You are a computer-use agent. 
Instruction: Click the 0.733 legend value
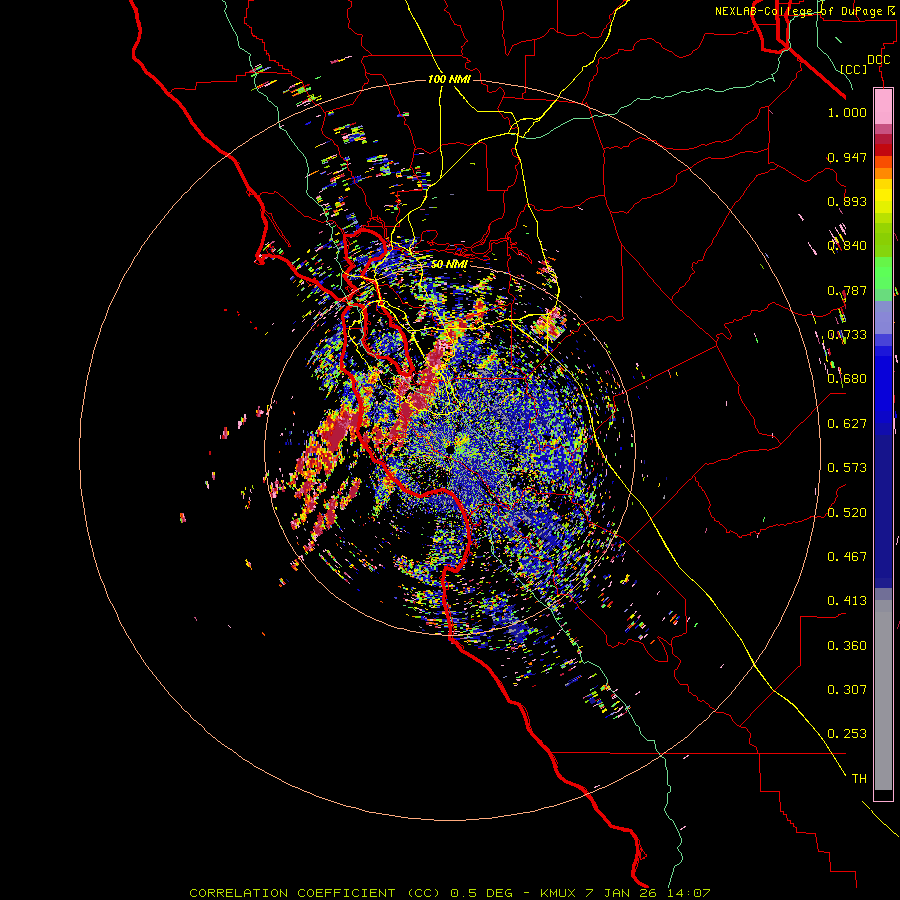(847, 335)
